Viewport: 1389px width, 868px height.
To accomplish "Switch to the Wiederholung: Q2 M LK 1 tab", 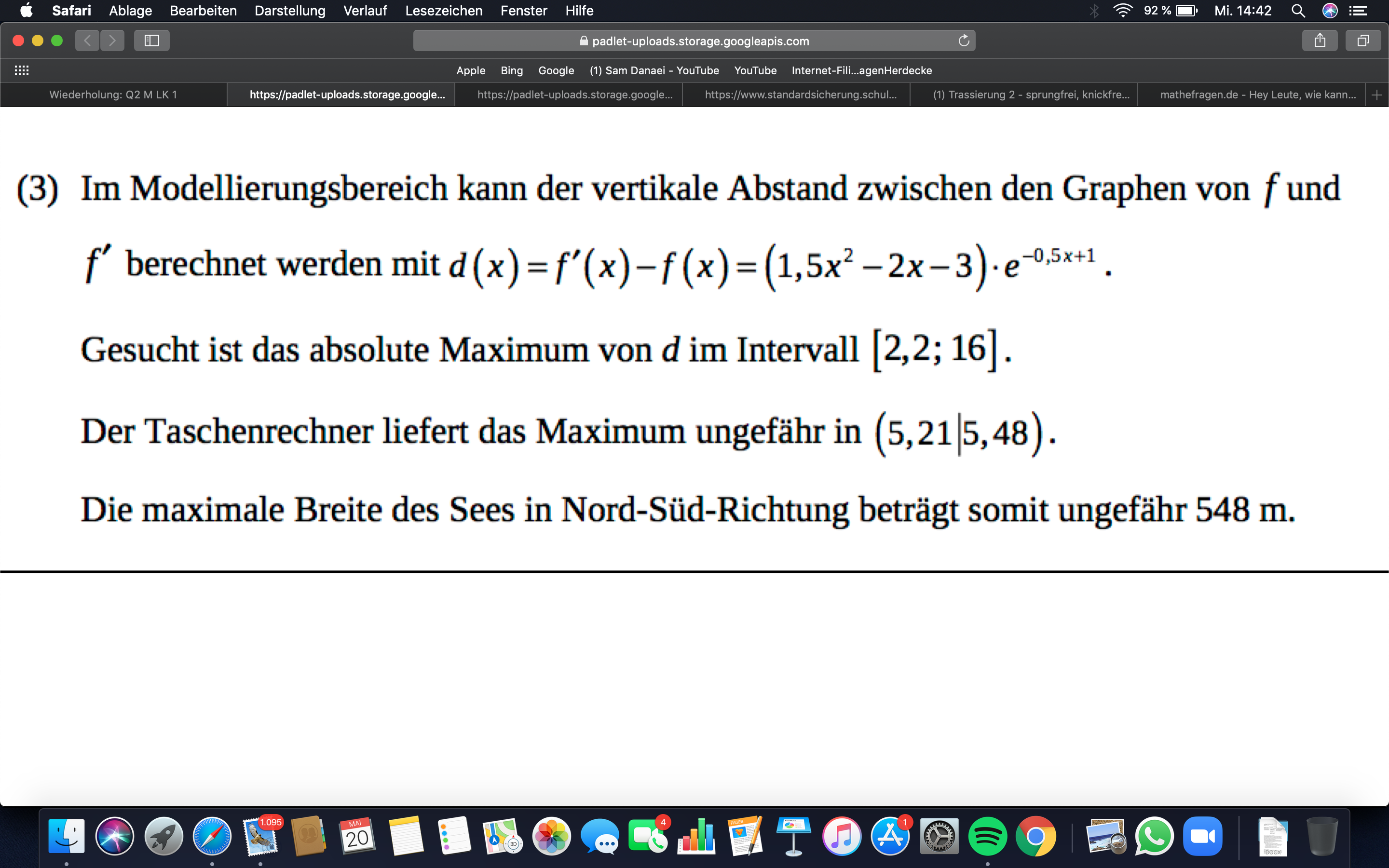I will pos(114,95).
